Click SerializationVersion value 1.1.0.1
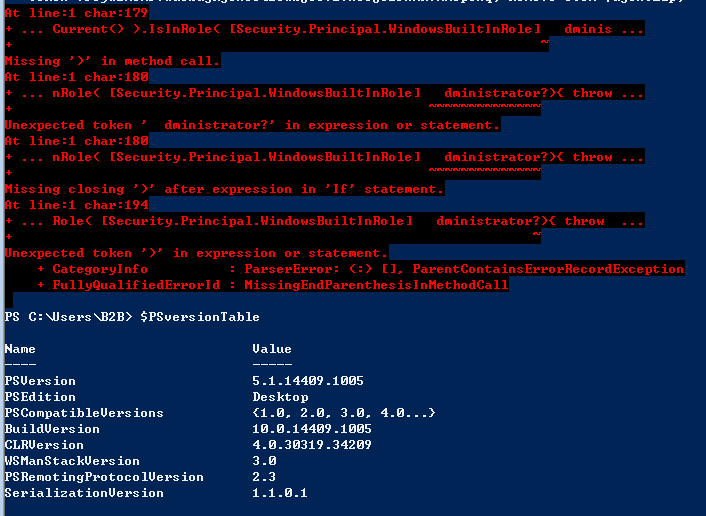706x516 pixels. point(280,493)
